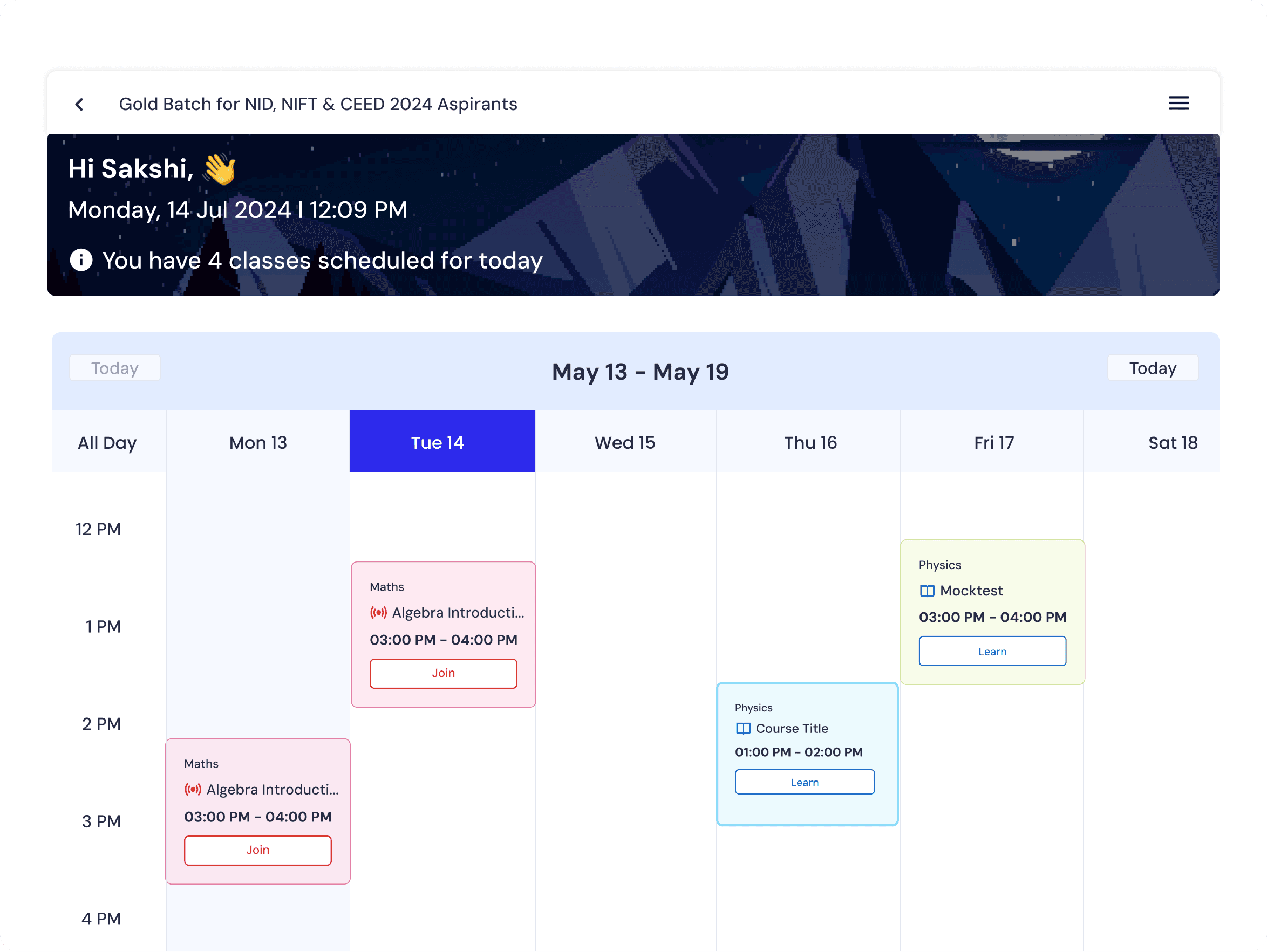Join Monday's Algebra Introduction class
The height and width of the screenshot is (952, 1267).
click(x=257, y=850)
